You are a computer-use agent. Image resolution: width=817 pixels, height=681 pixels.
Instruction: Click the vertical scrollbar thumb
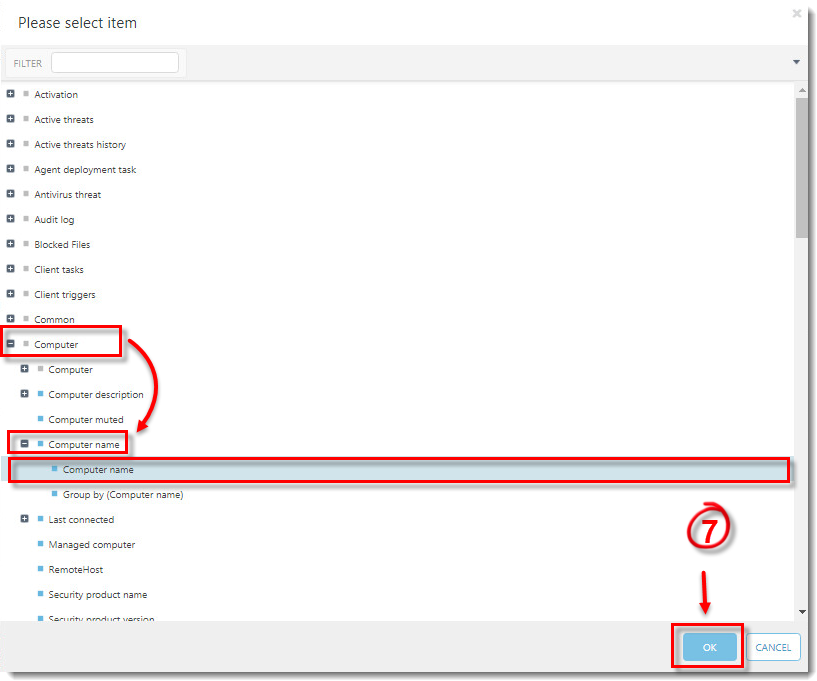click(802, 168)
